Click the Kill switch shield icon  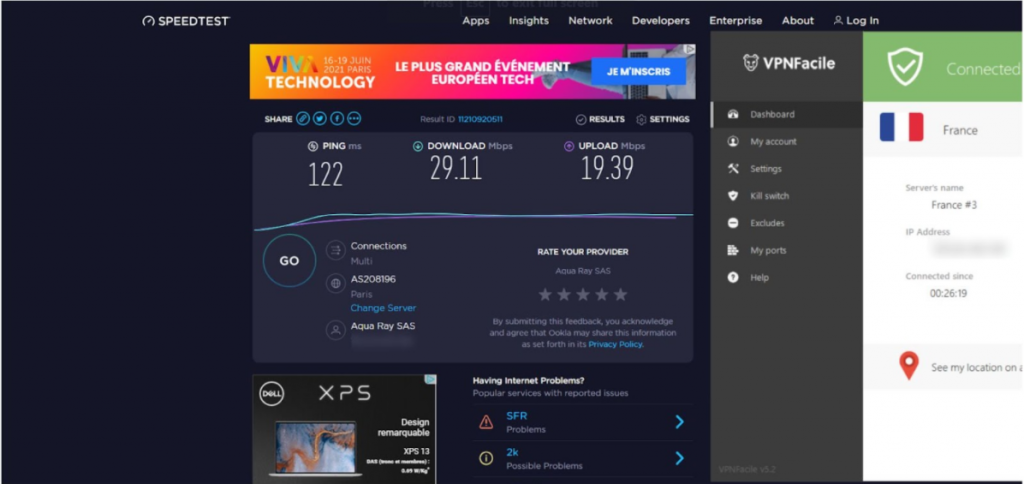pyautogui.click(x=733, y=196)
